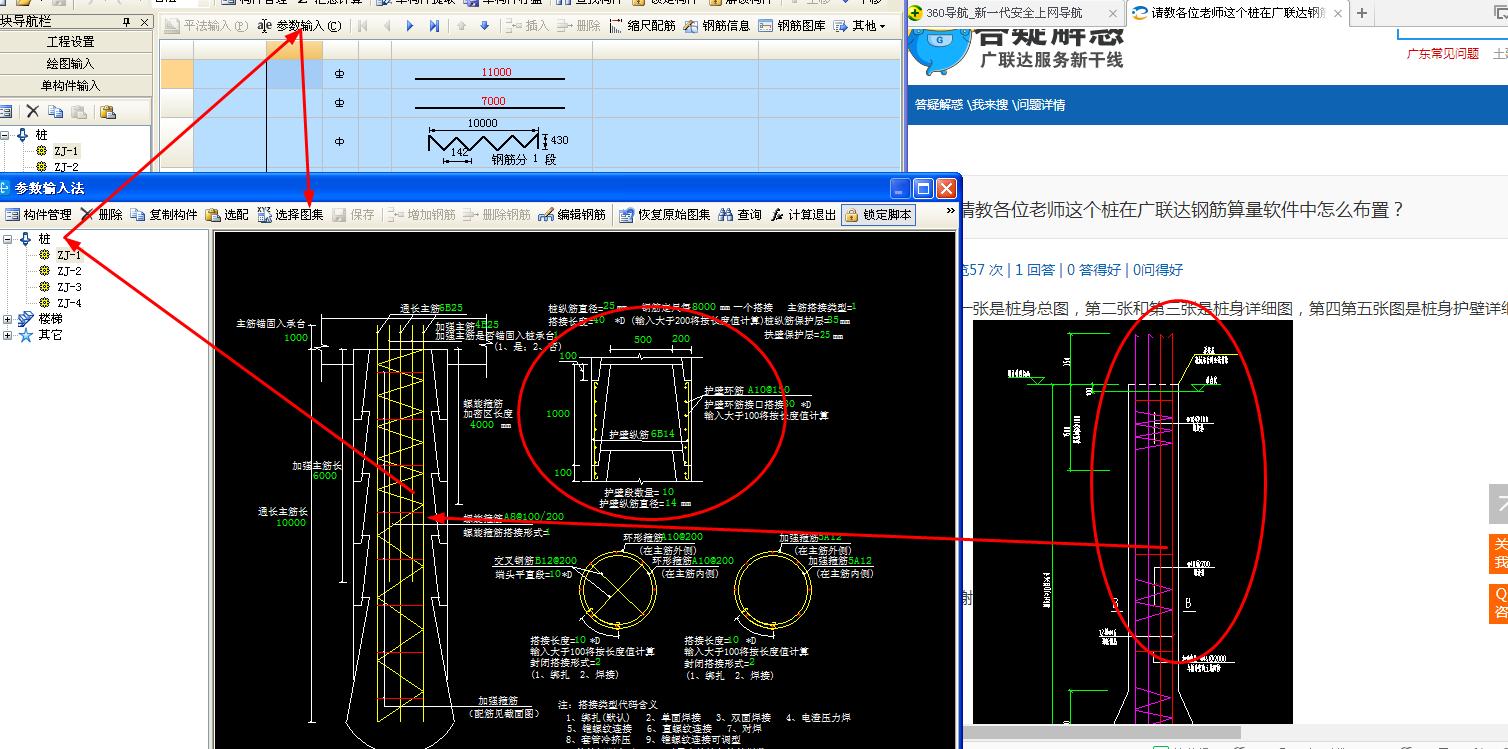The width and height of the screenshot is (1508, 749).
Task: Switch to the 360导航 browser tab
Action: [1005, 13]
